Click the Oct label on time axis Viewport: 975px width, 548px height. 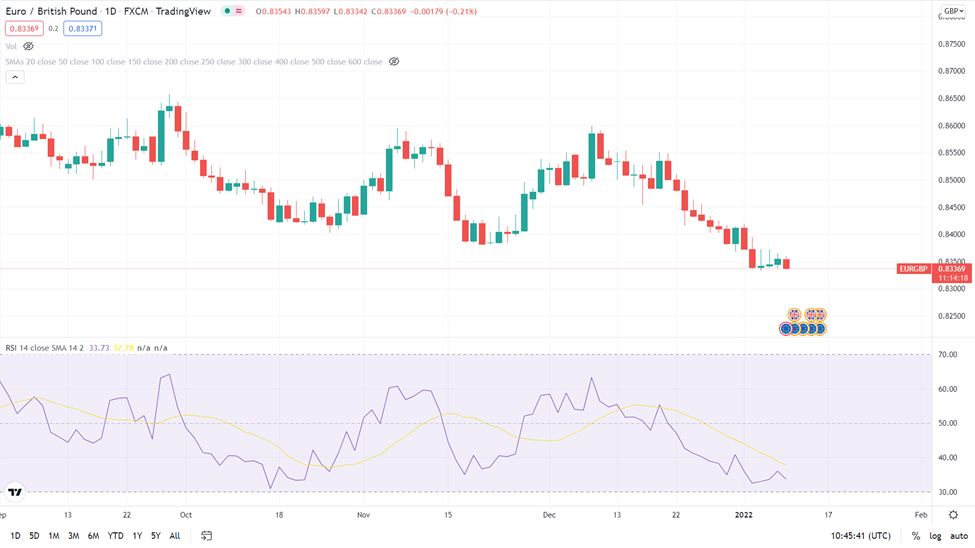185,515
